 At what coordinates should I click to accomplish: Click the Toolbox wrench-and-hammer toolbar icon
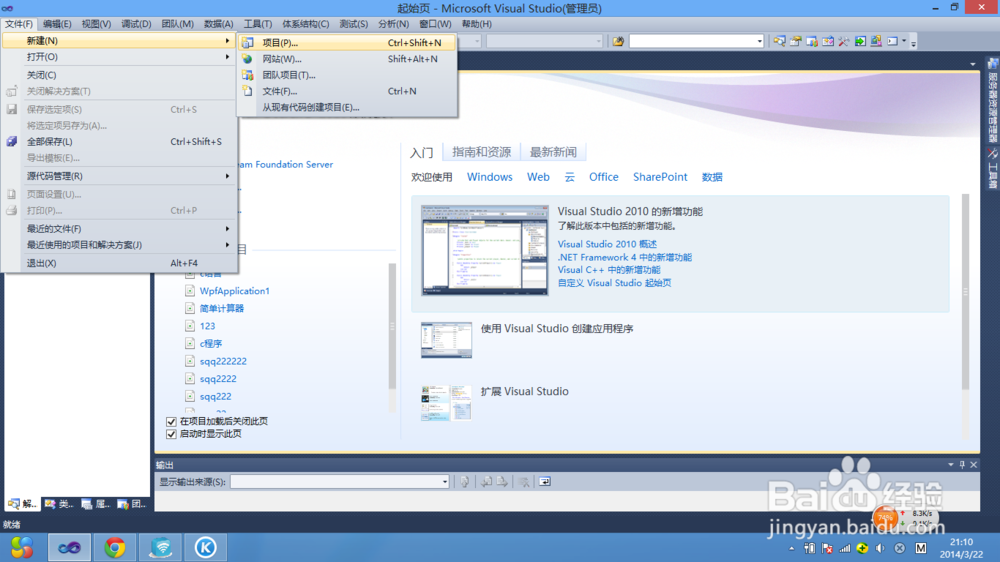pyautogui.click(x=844, y=41)
